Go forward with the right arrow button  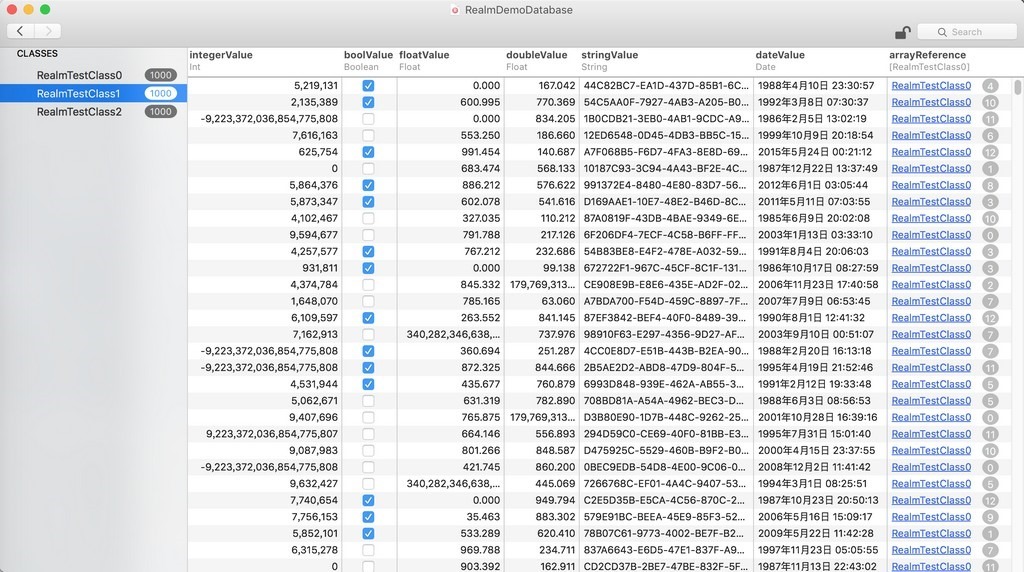click(x=48, y=31)
